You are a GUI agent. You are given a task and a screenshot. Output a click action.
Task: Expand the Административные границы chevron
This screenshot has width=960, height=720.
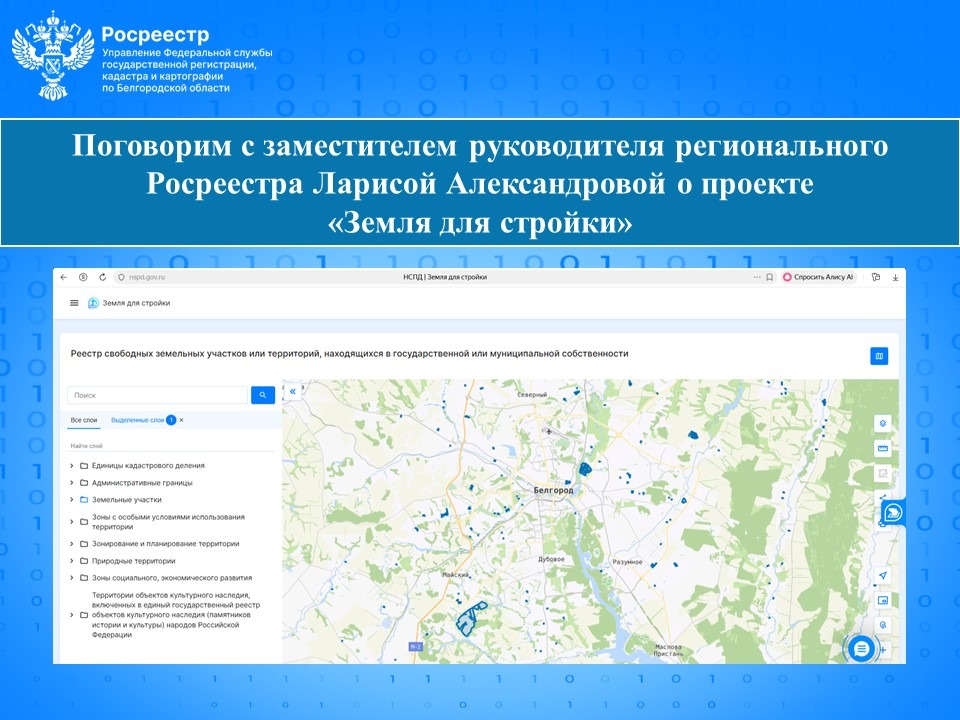point(72,483)
